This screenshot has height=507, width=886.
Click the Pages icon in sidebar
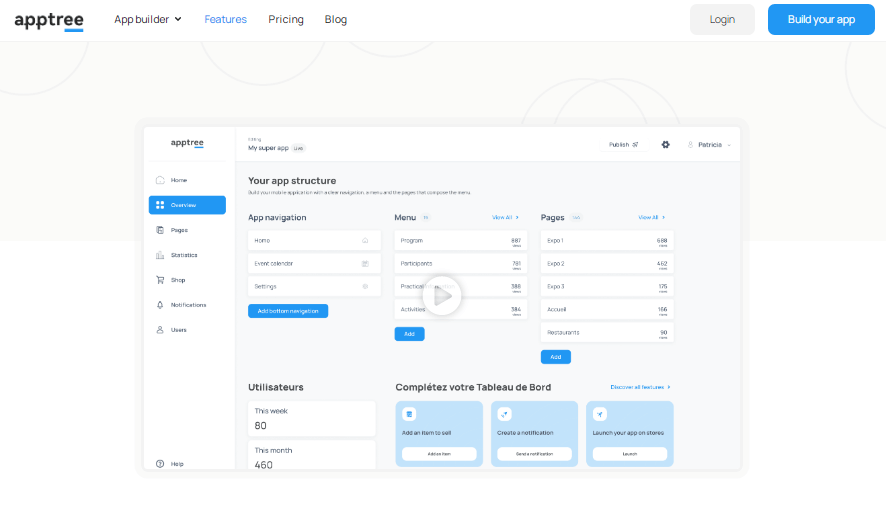point(160,230)
